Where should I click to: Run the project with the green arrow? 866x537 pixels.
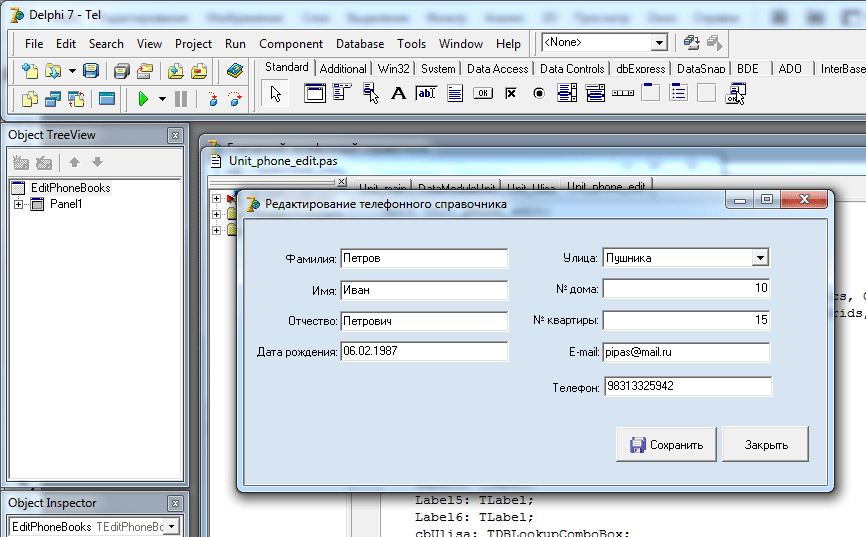pyautogui.click(x=143, y=99)
